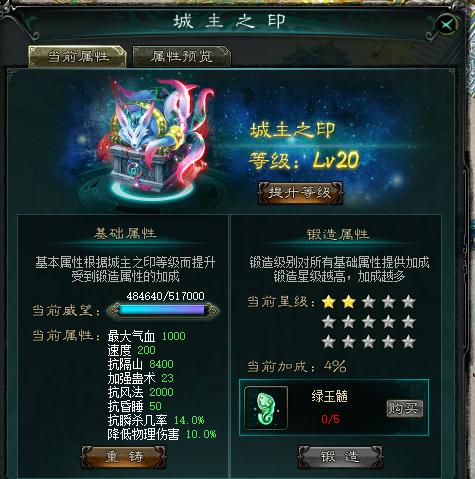475x479 pixels.
Task: Click the fox seal chest artwork
Action: coord(148,142)
